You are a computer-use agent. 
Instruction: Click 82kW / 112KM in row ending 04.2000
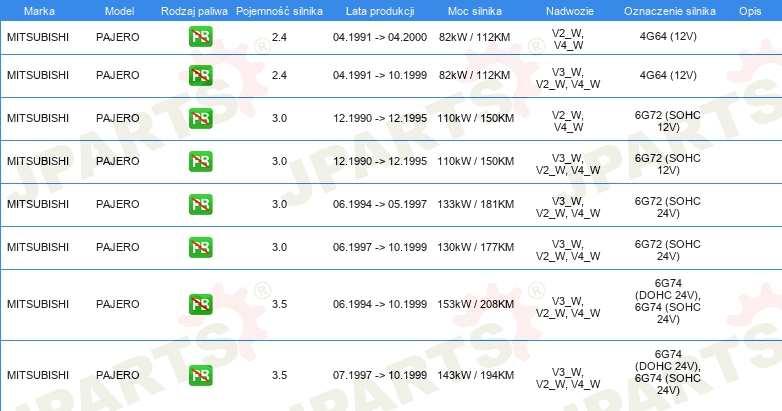pyautogui.click(x=475, y=37)
